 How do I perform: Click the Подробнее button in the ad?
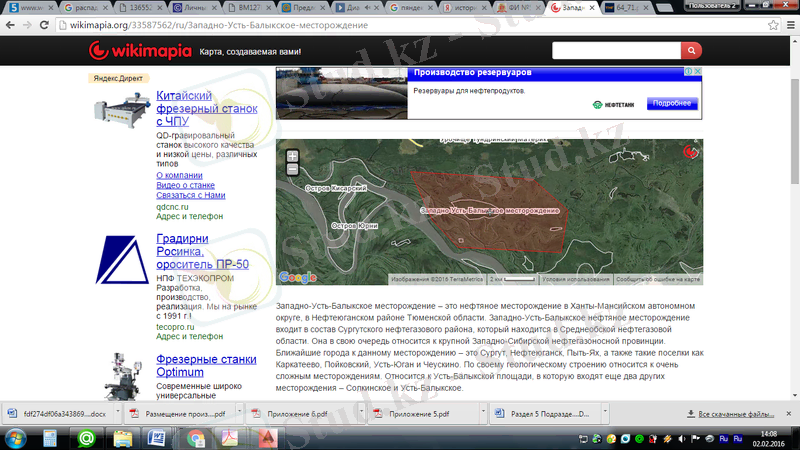pyautogui.click(x=670, y=103)
